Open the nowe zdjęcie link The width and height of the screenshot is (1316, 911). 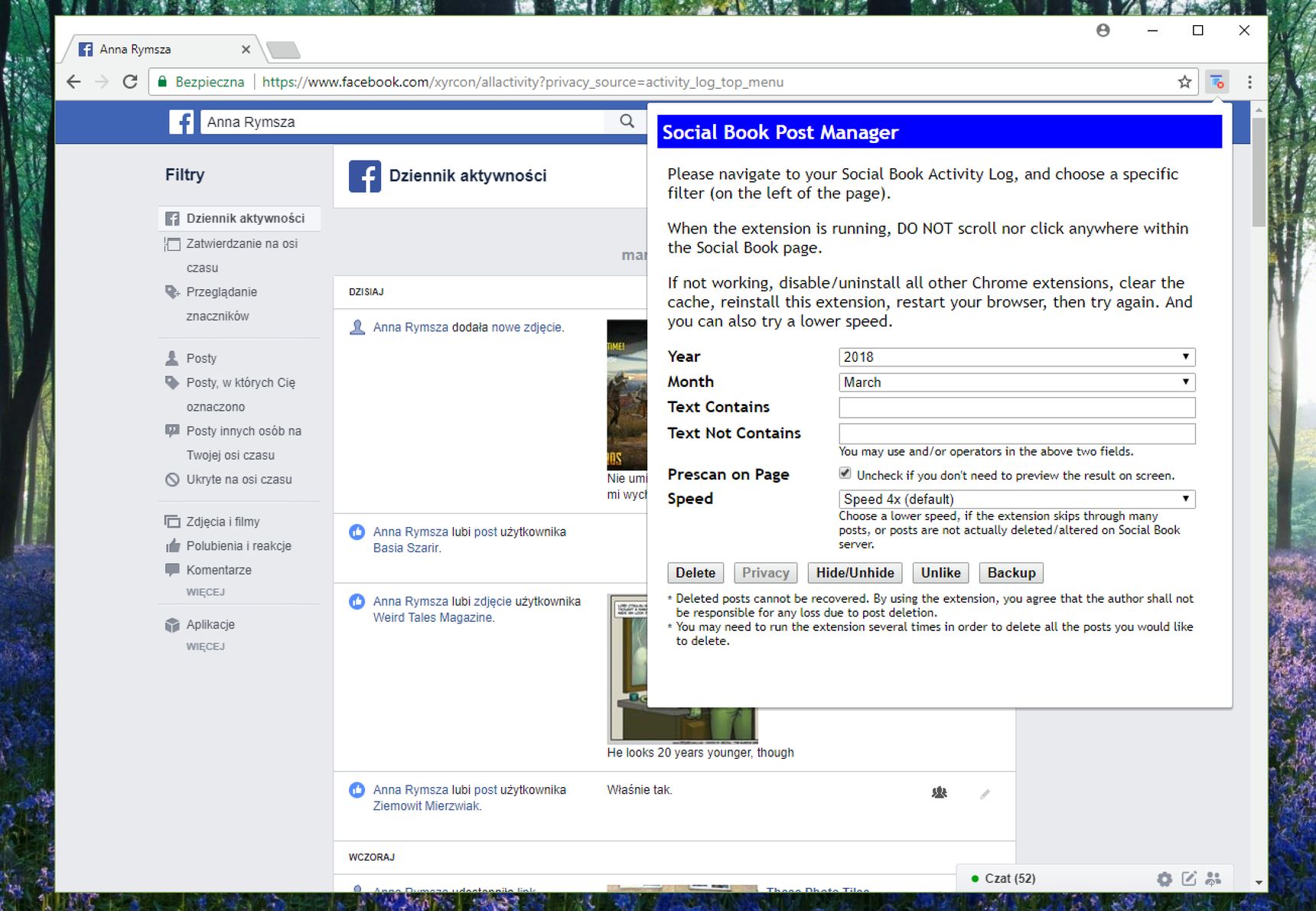coord(526,327)
